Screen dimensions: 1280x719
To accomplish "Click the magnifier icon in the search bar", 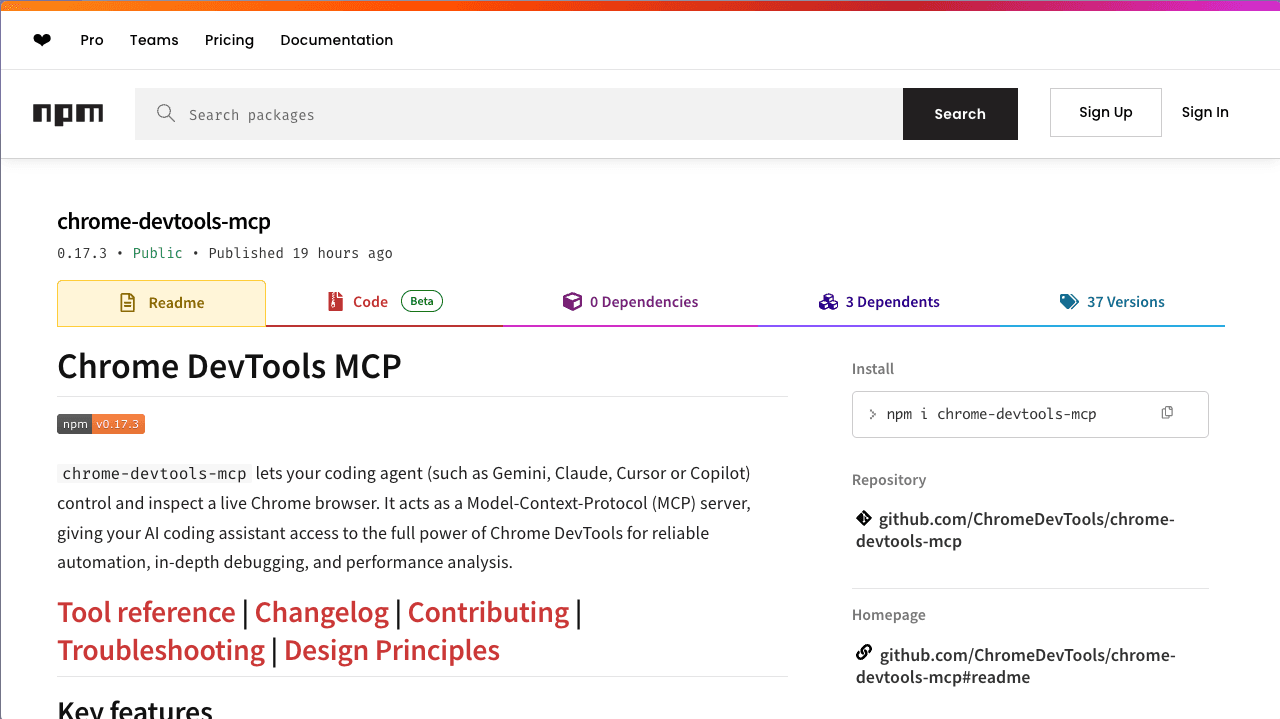I will tap(166, 113).
